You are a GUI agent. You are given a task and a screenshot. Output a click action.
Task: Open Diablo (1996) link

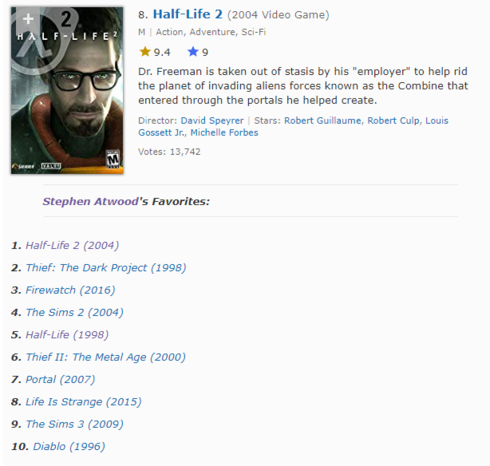click(x=69, y=447)
